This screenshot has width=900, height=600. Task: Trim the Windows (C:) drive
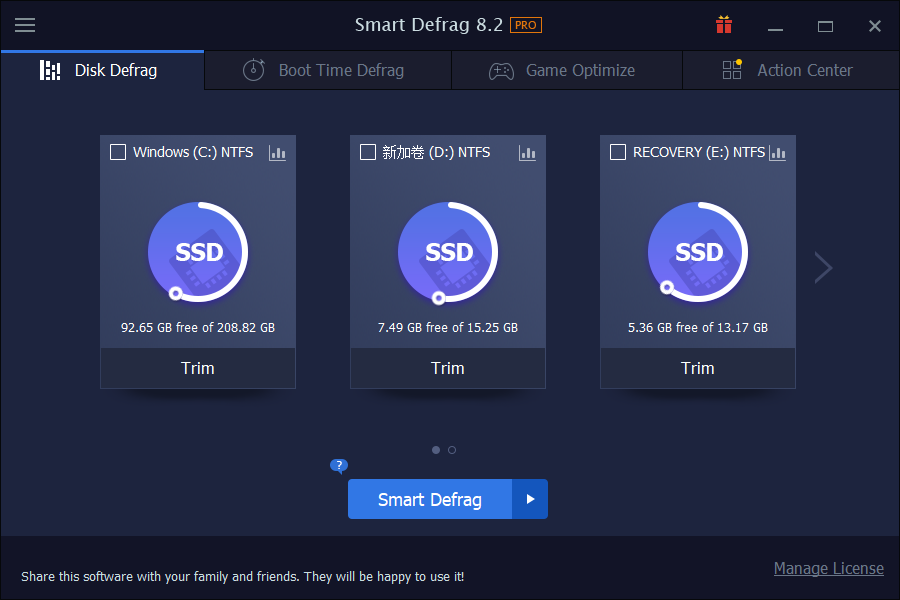coord(197,368)
